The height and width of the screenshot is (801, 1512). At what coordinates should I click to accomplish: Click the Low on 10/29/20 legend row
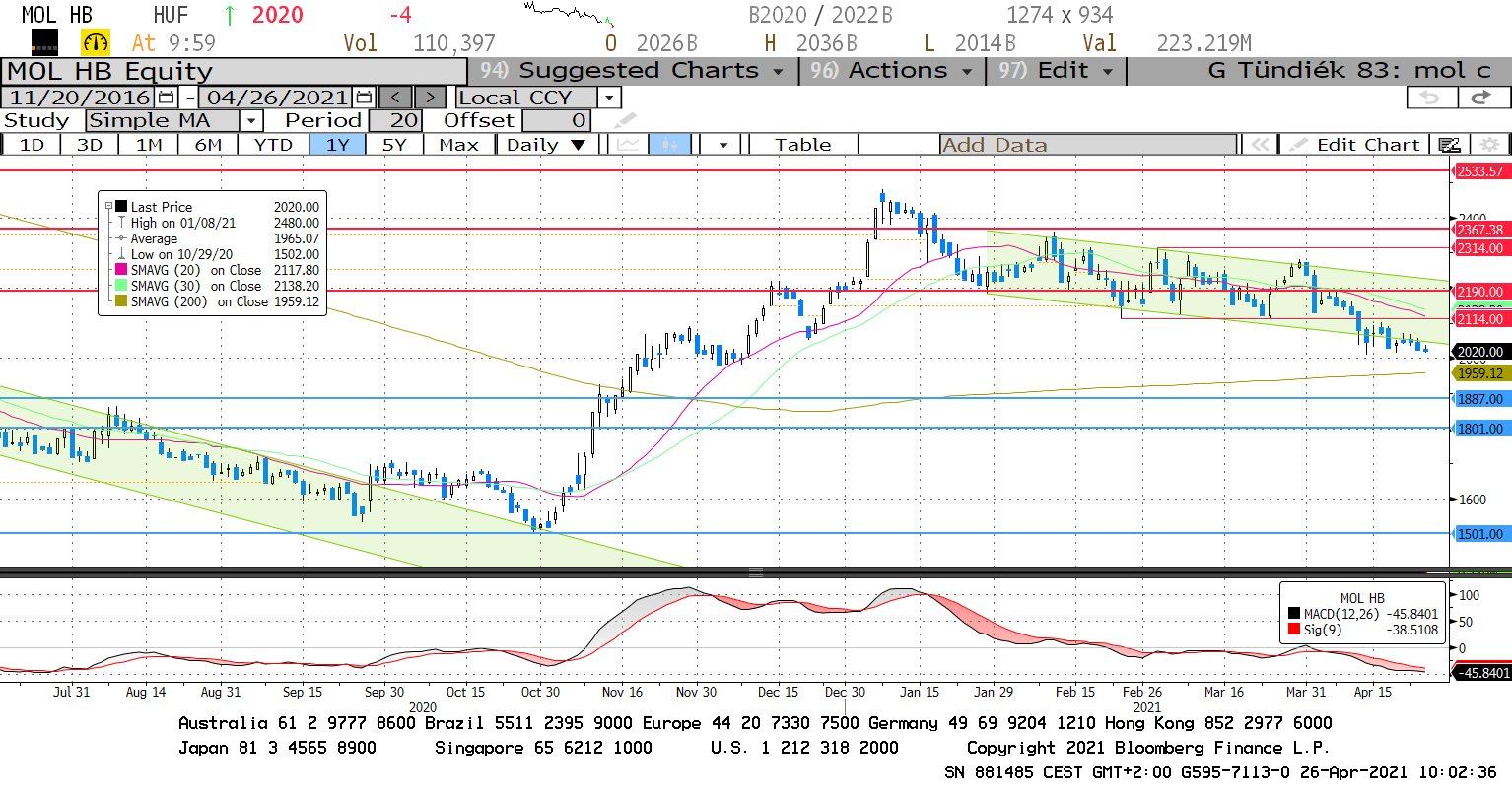tap(218, 254)
